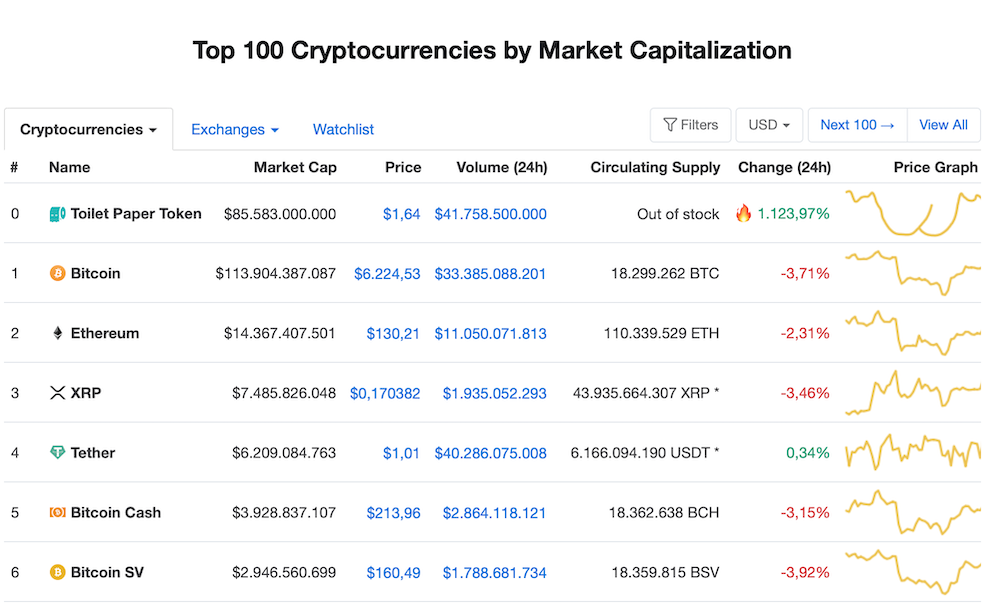Open the Bitcoin SV row price graph

[913, 572]
